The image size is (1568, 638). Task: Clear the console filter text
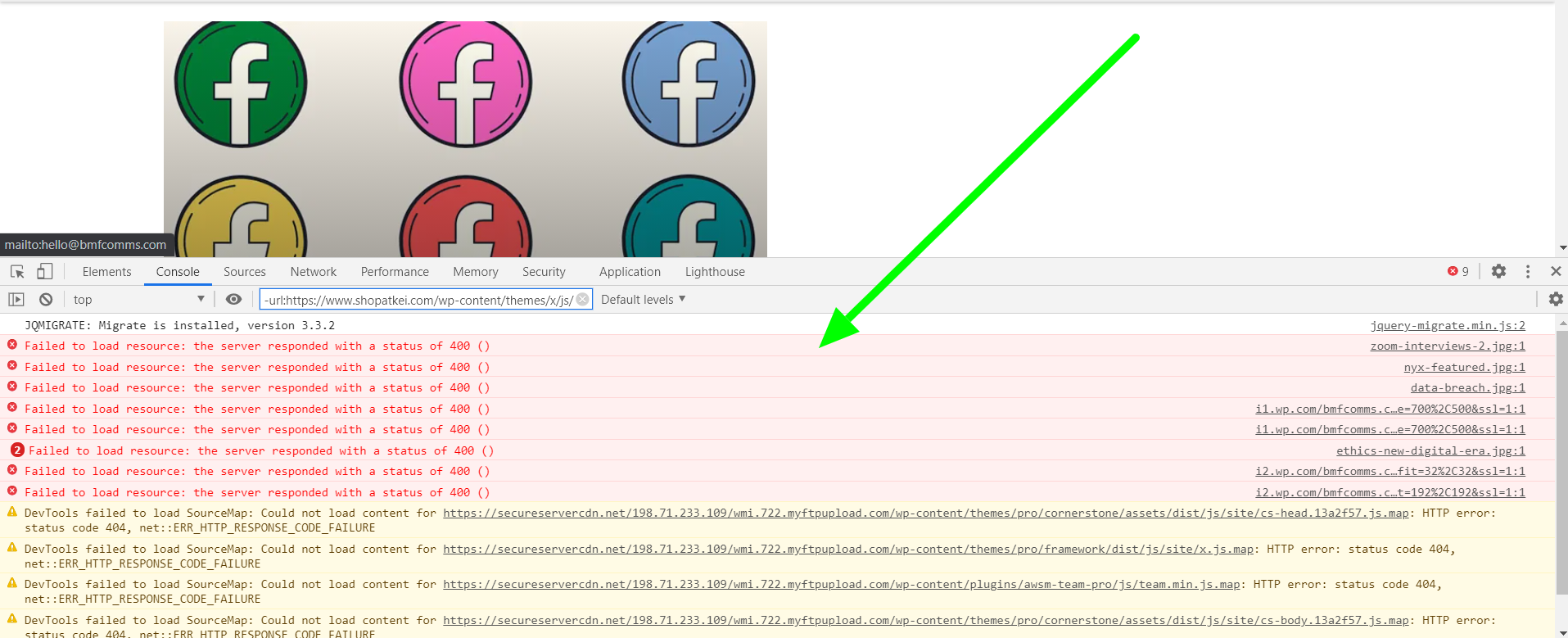(582, 299)
